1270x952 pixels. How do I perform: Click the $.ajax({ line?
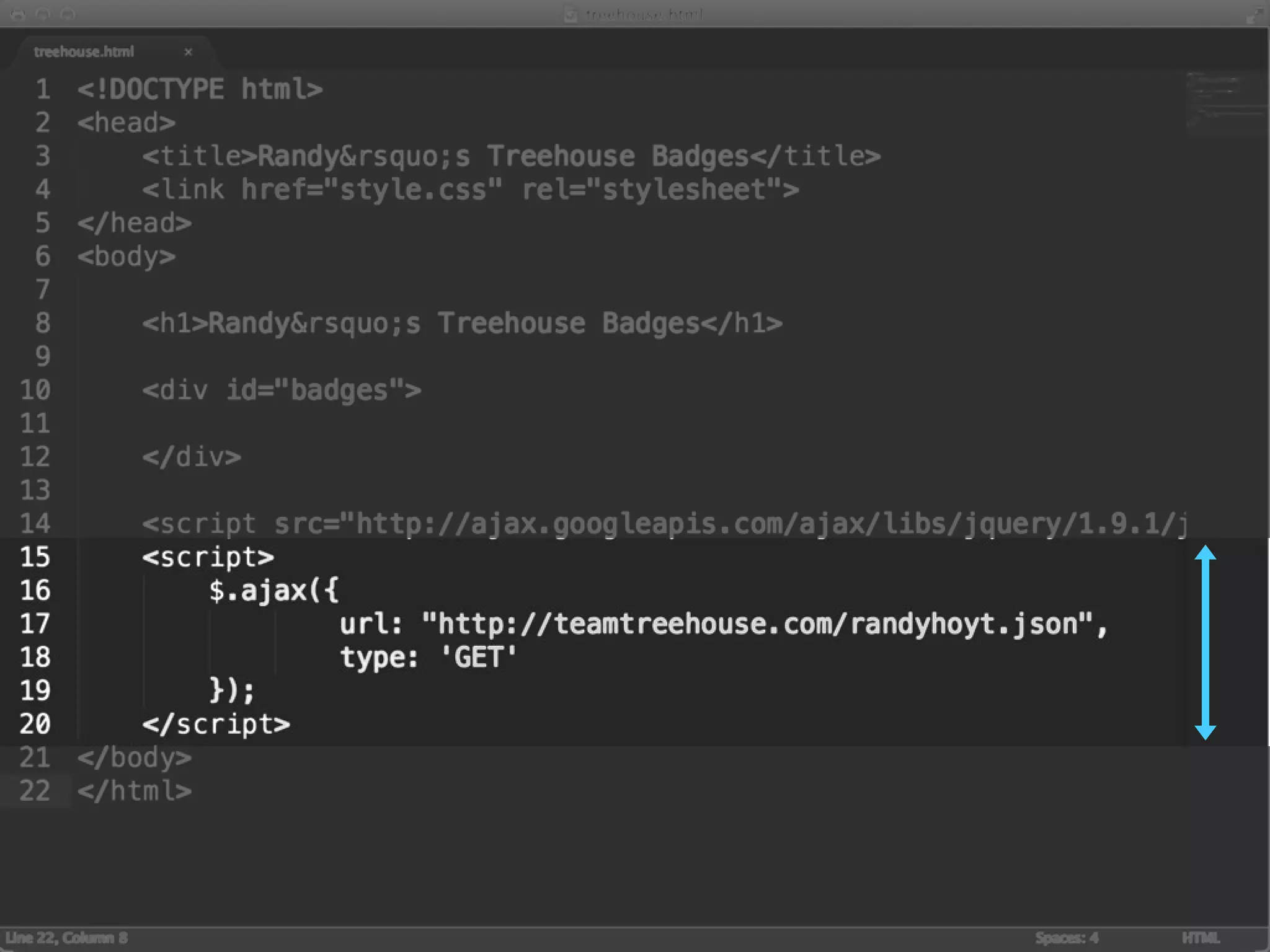click(x=274, y=591)
